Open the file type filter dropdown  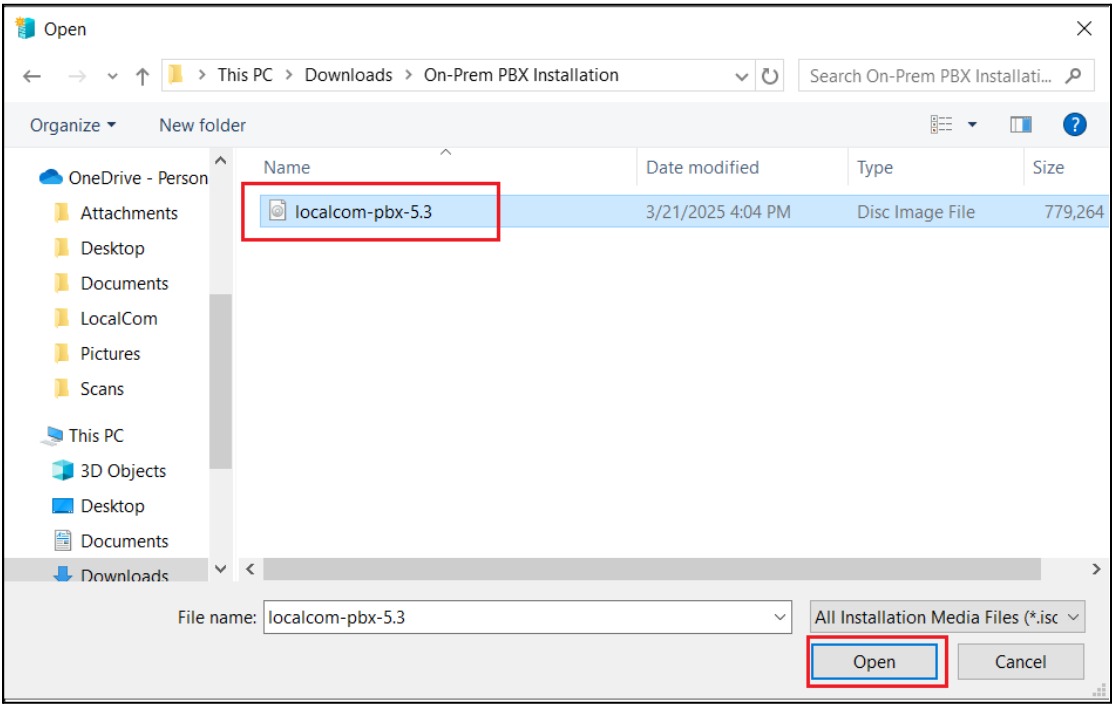[x=946, y=618]
